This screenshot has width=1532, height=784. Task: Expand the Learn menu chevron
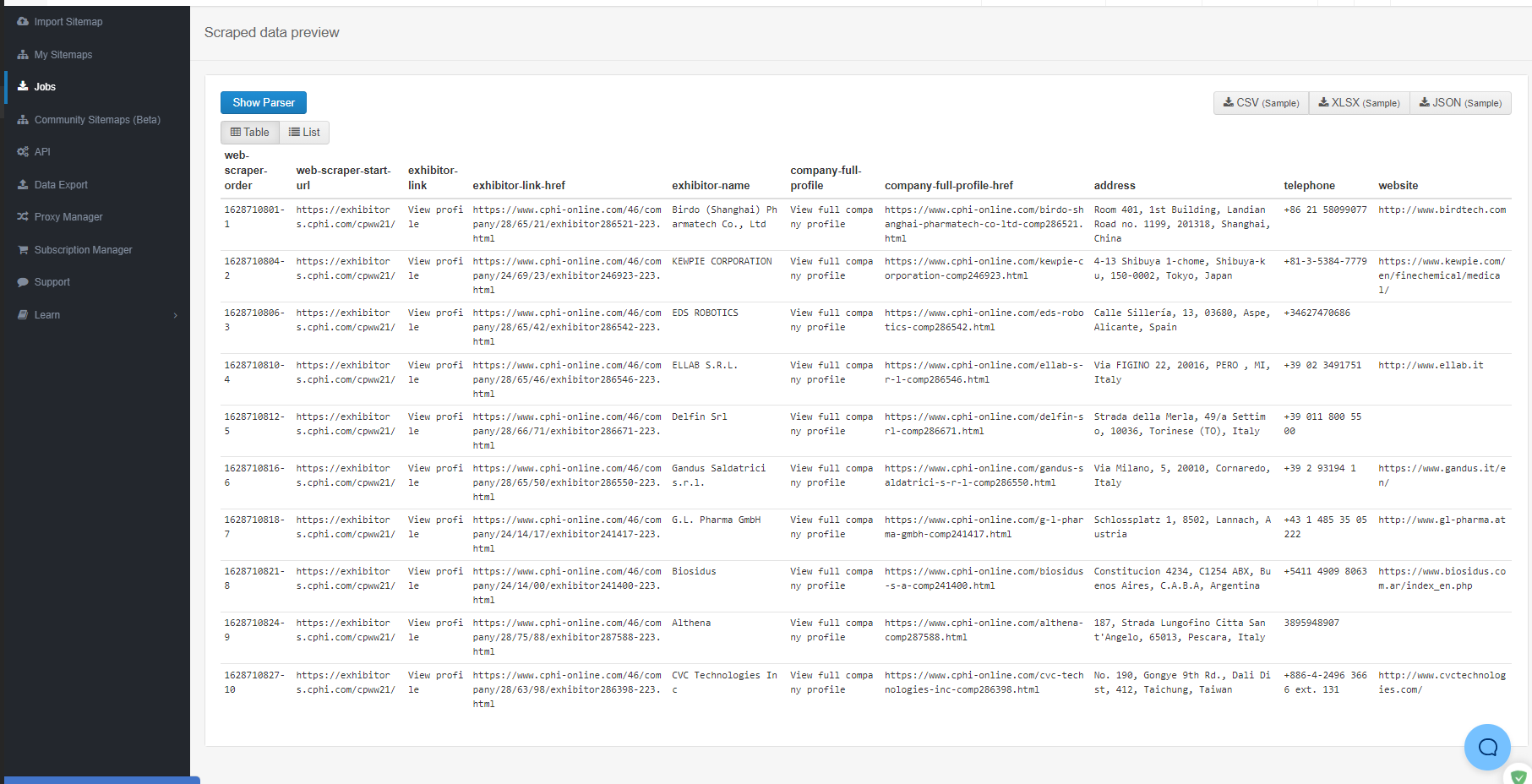[x=176, y=315]
